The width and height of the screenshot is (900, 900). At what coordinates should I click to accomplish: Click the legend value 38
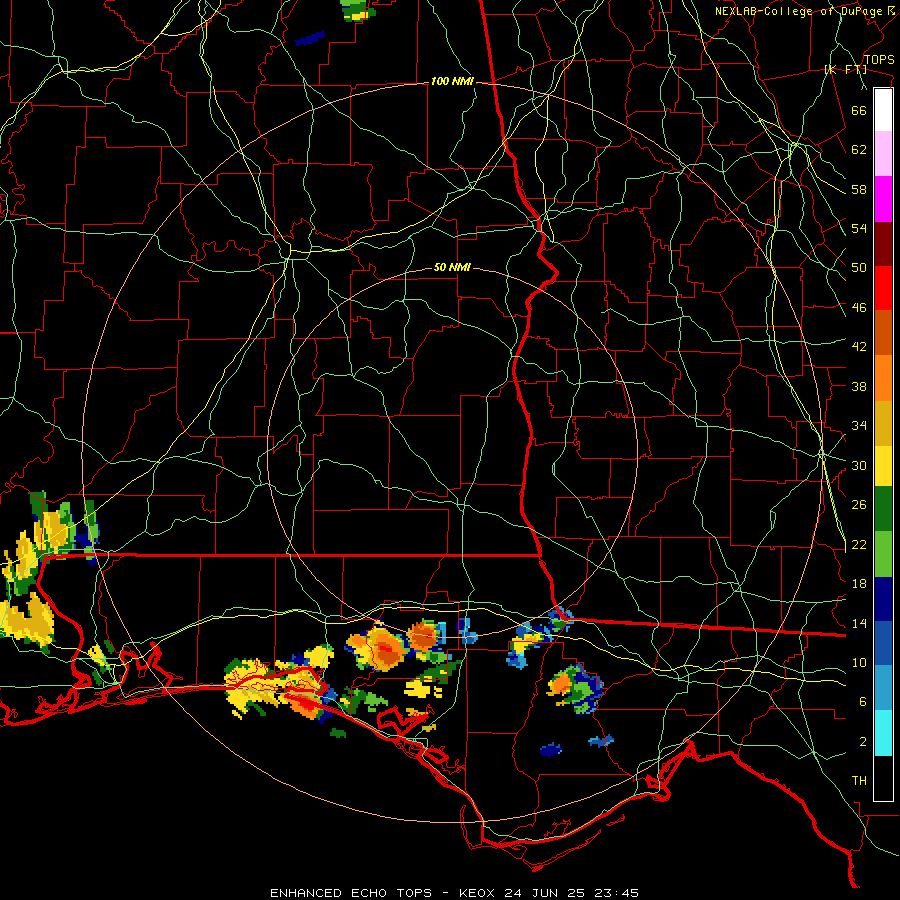click(x=859, y=386)
